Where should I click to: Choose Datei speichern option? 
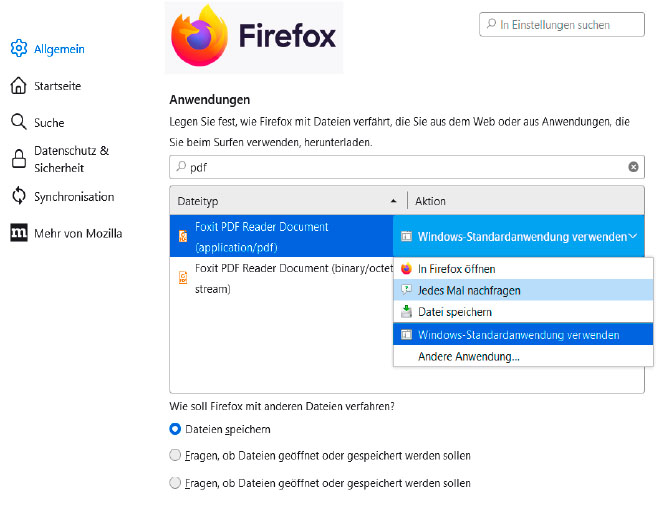[523, 312]
